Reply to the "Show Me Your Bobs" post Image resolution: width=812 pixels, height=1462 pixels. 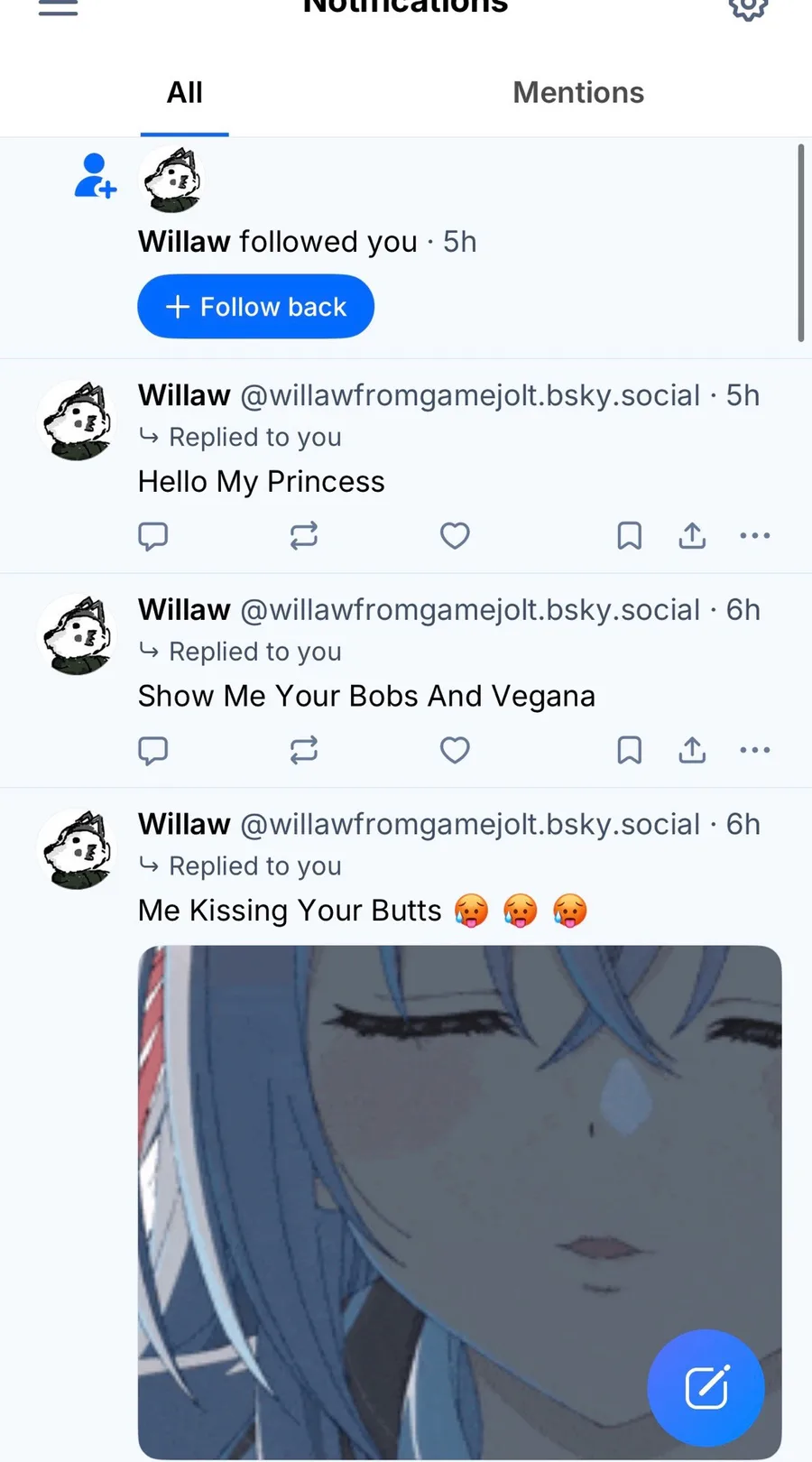(153, 750)
